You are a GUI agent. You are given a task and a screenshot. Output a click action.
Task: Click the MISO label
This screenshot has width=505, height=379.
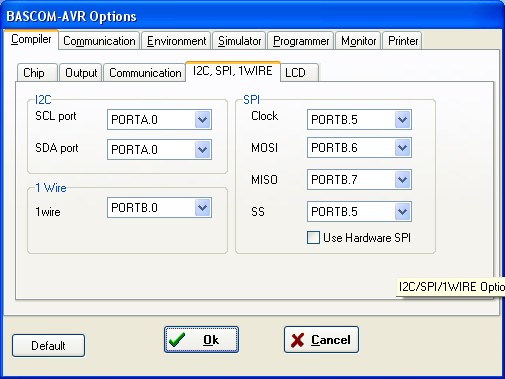(264, 180)
